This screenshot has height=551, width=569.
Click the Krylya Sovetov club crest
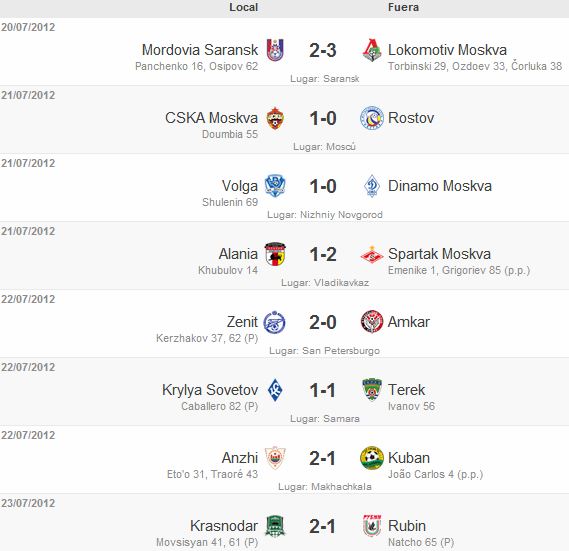point(275,390)
